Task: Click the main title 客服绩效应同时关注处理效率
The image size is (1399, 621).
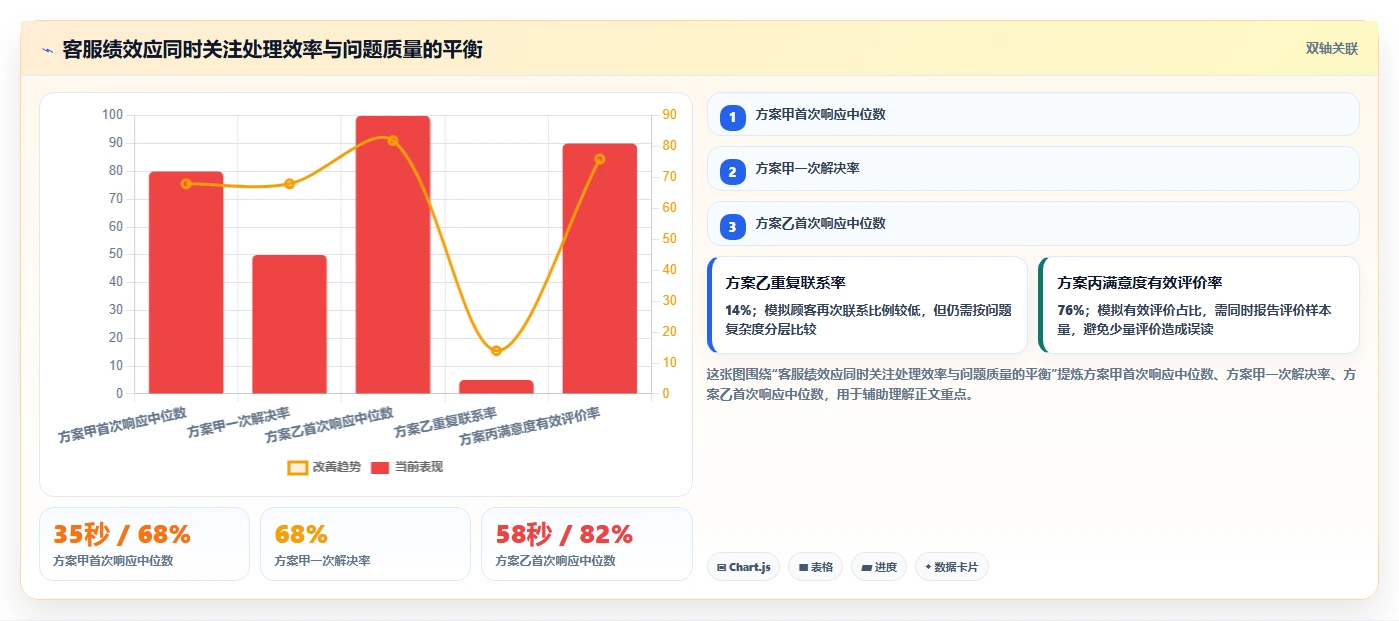Action: (x=272, y=49)
